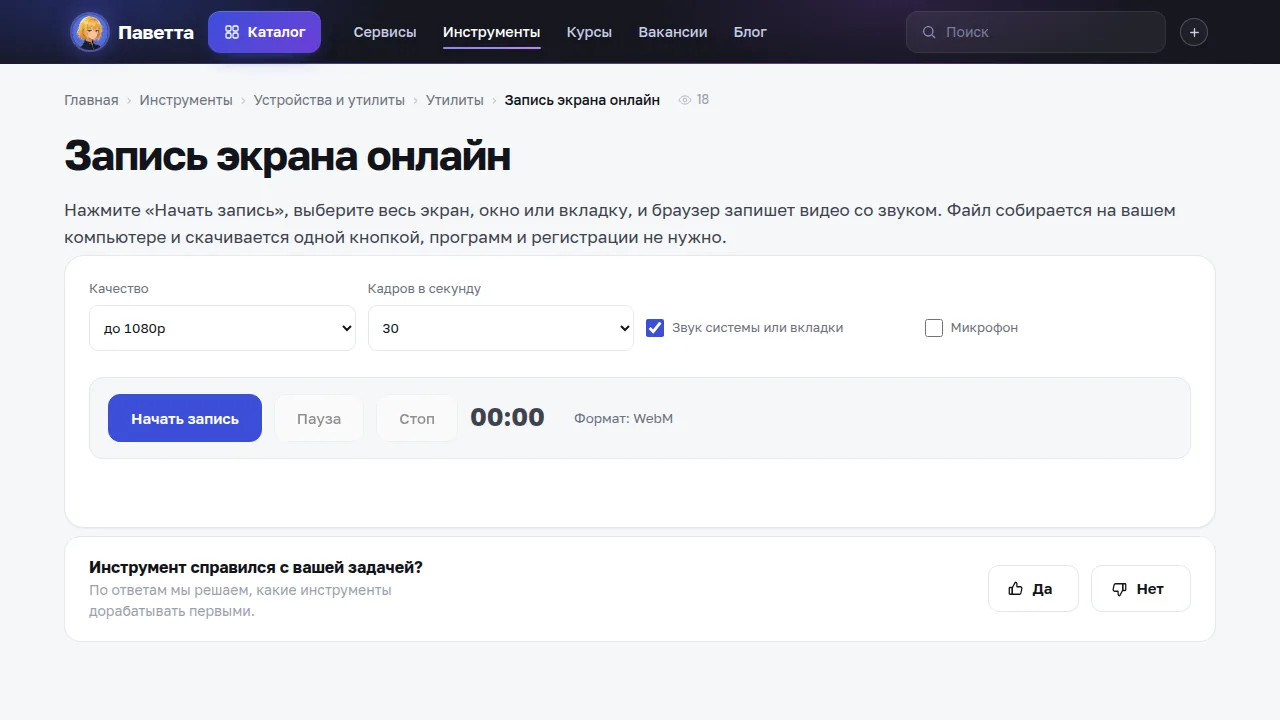Screen dimensions: 1280x720
Task: Expand the Кадров в секунду dropdown
Action: (501, 328)
